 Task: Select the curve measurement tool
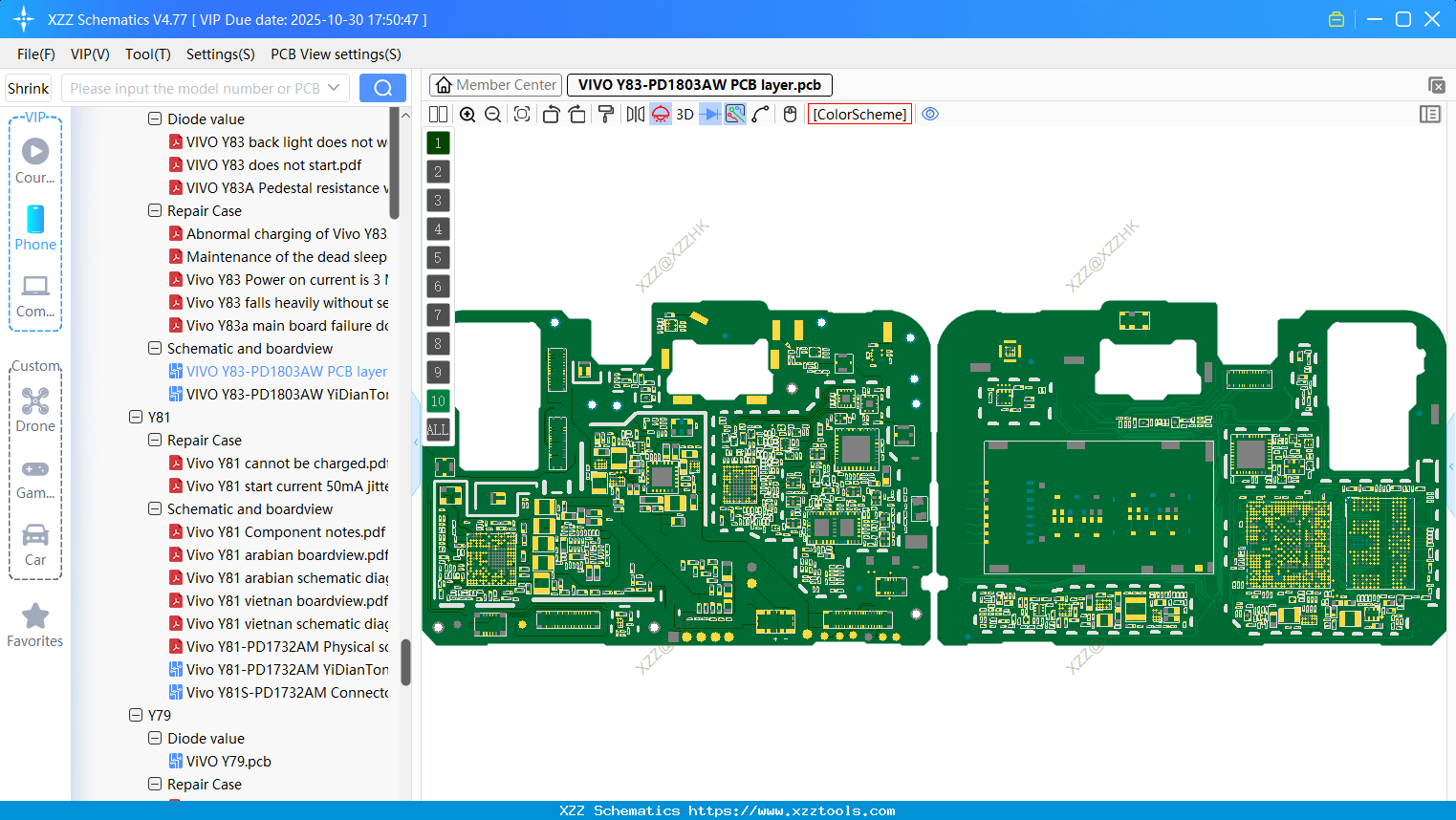pos(760,114)
